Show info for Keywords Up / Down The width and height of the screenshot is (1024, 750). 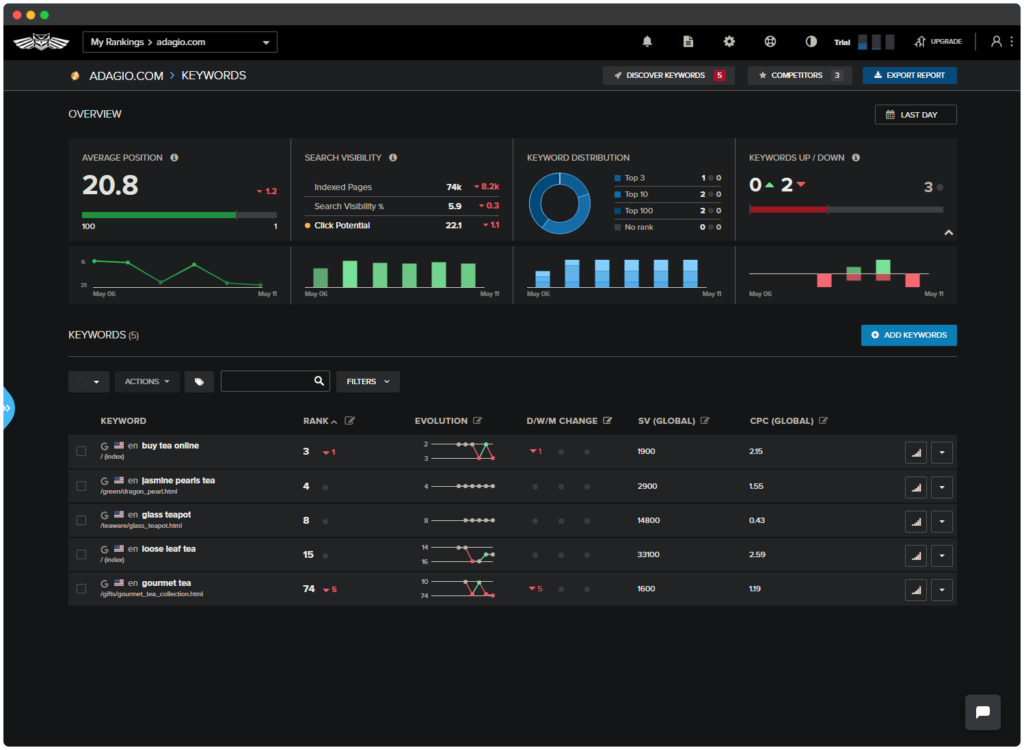pos(856,157)
